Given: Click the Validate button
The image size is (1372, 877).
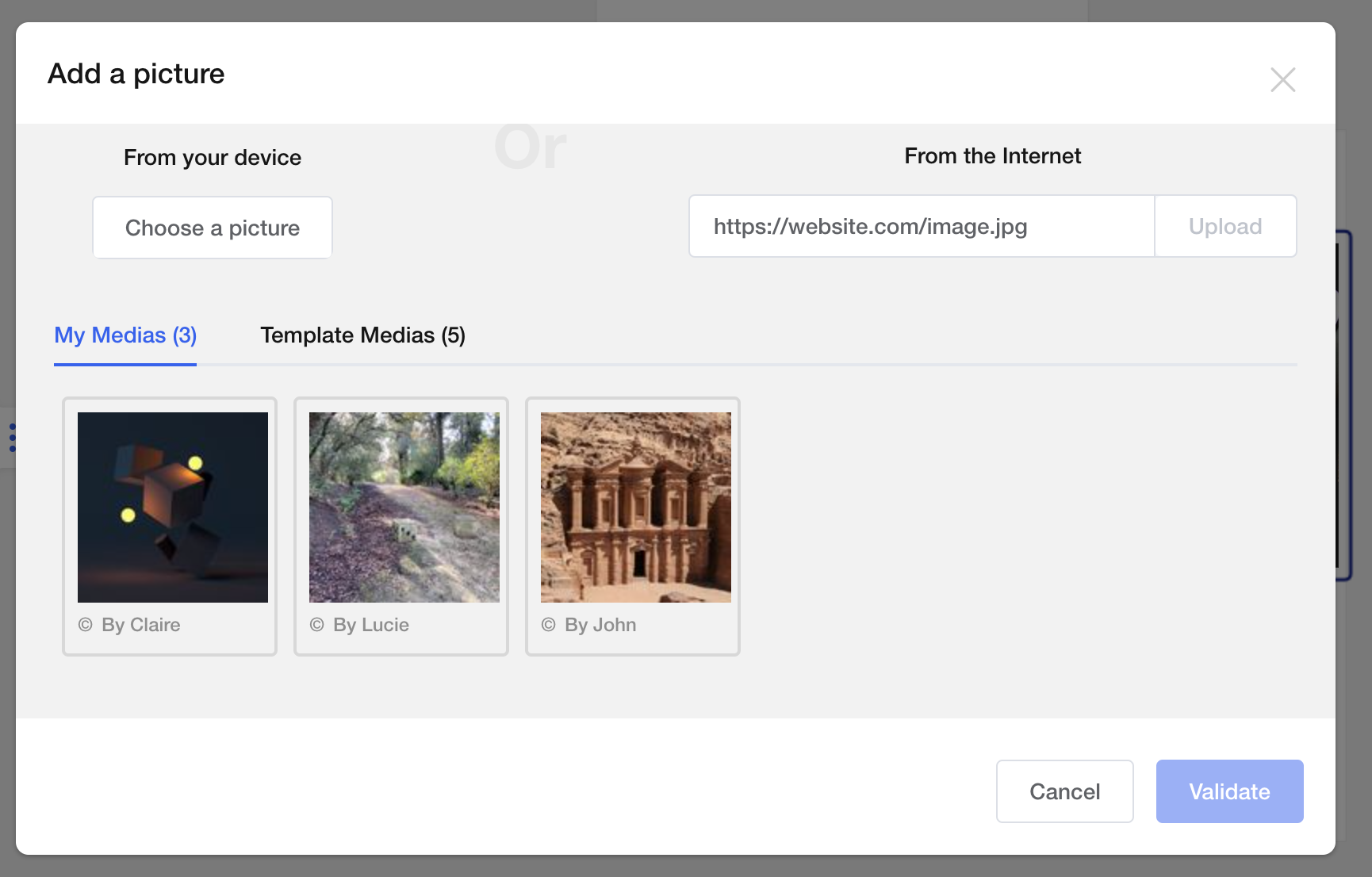Looking at the screenshot, I should [1229, 791].
